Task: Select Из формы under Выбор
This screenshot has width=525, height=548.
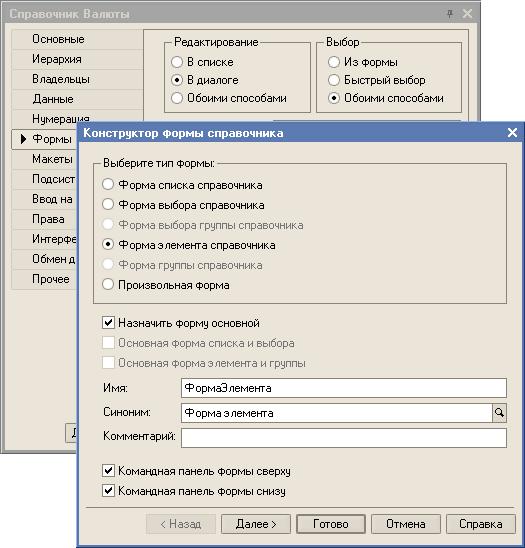Action: pos(334,62)
